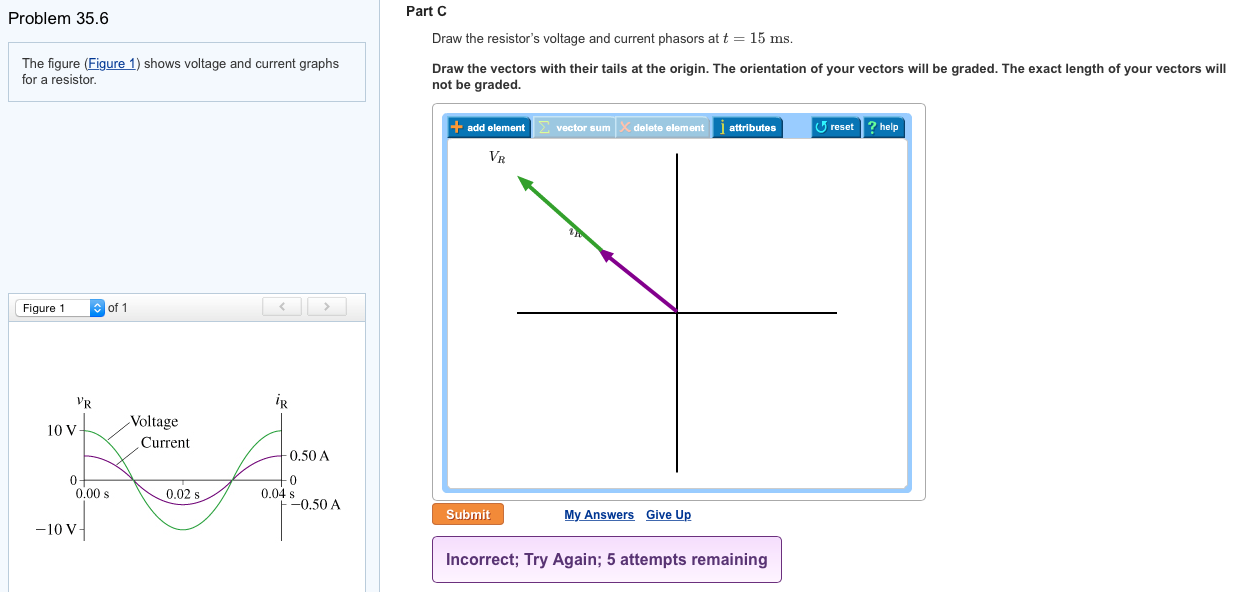The image size is (1237, 592).
Task: Click the Give Up link
Action: pos(668,514)
